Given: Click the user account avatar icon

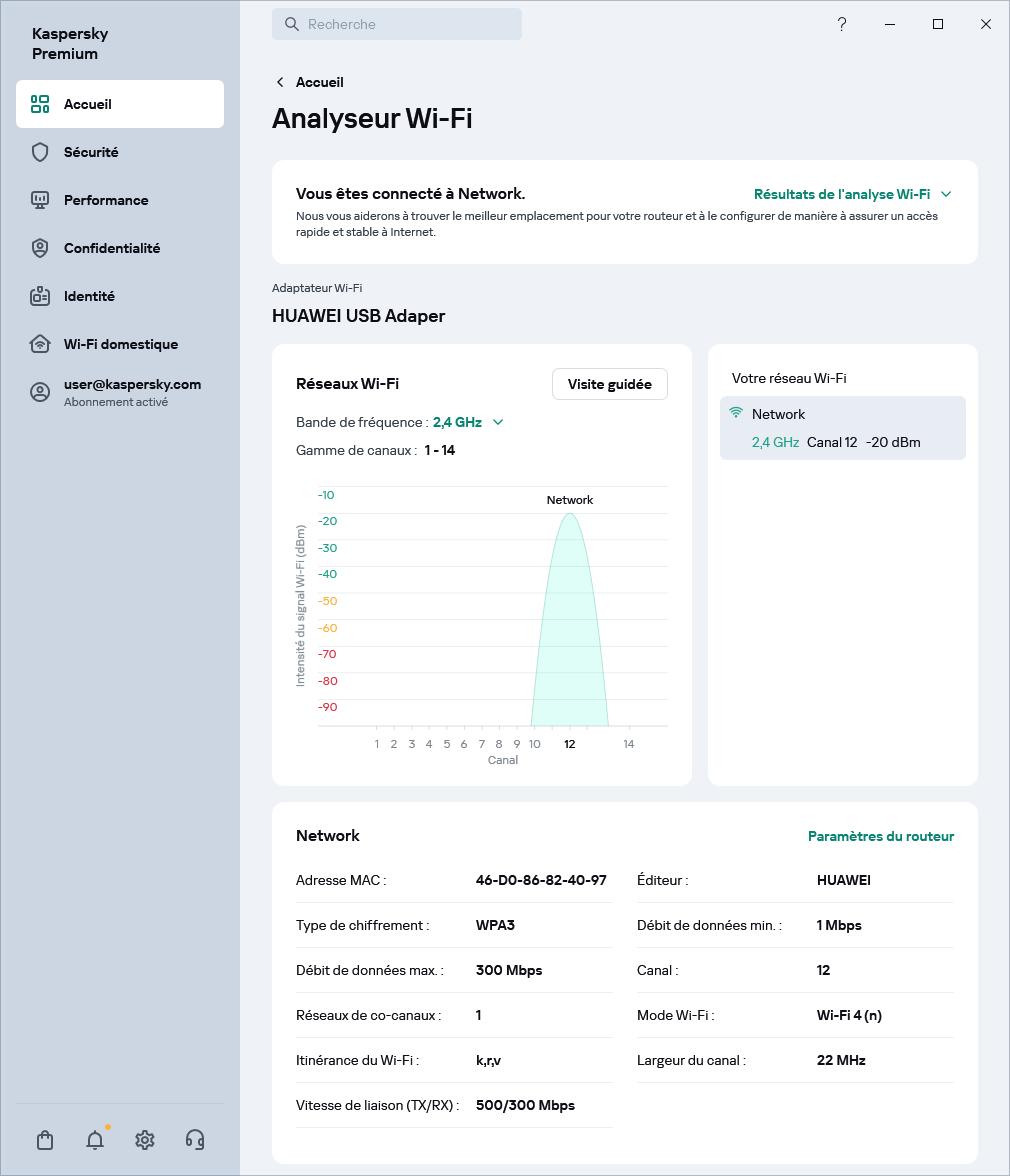Looking at the screenshot, I should [40, 392].
